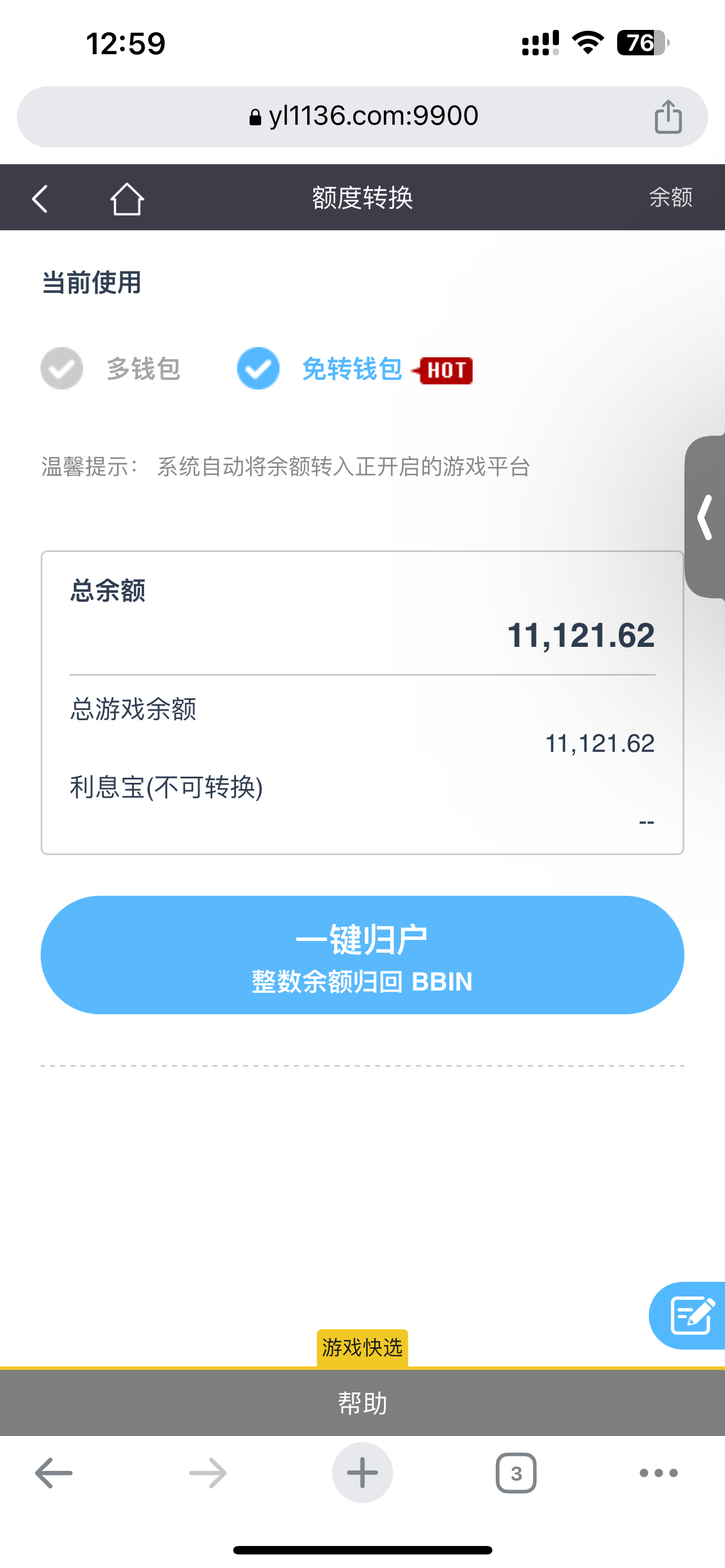
Task: Open the 余额 balance menu
Action: coord(670,197)
